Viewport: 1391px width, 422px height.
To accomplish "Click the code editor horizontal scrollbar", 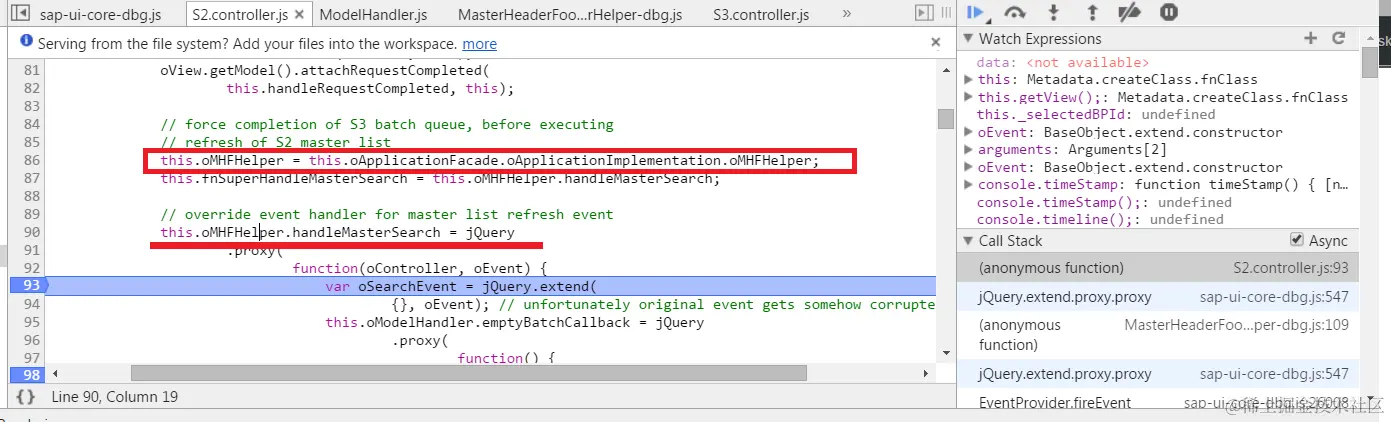I will pyautogui.click(x=468, y=373).
